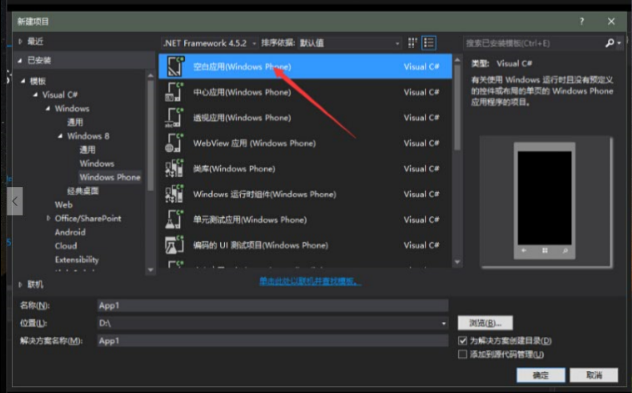Click the Pivot App (透视应用) template icon
632x393 pixels.
pos(175,118)
